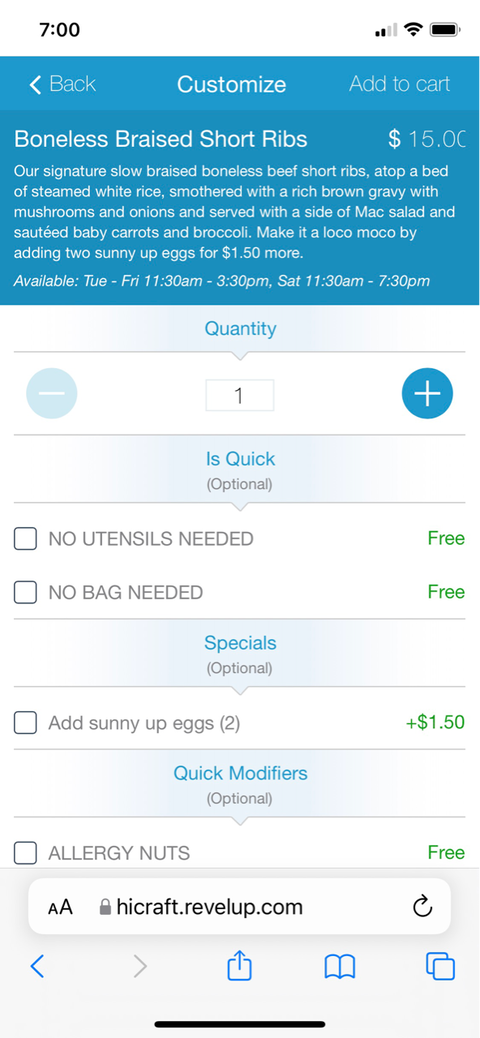Image resolution: width=480 pixels, height=1038 pixels.
Task: Enable Add sunny up eggs option
Action: point(25,723)
